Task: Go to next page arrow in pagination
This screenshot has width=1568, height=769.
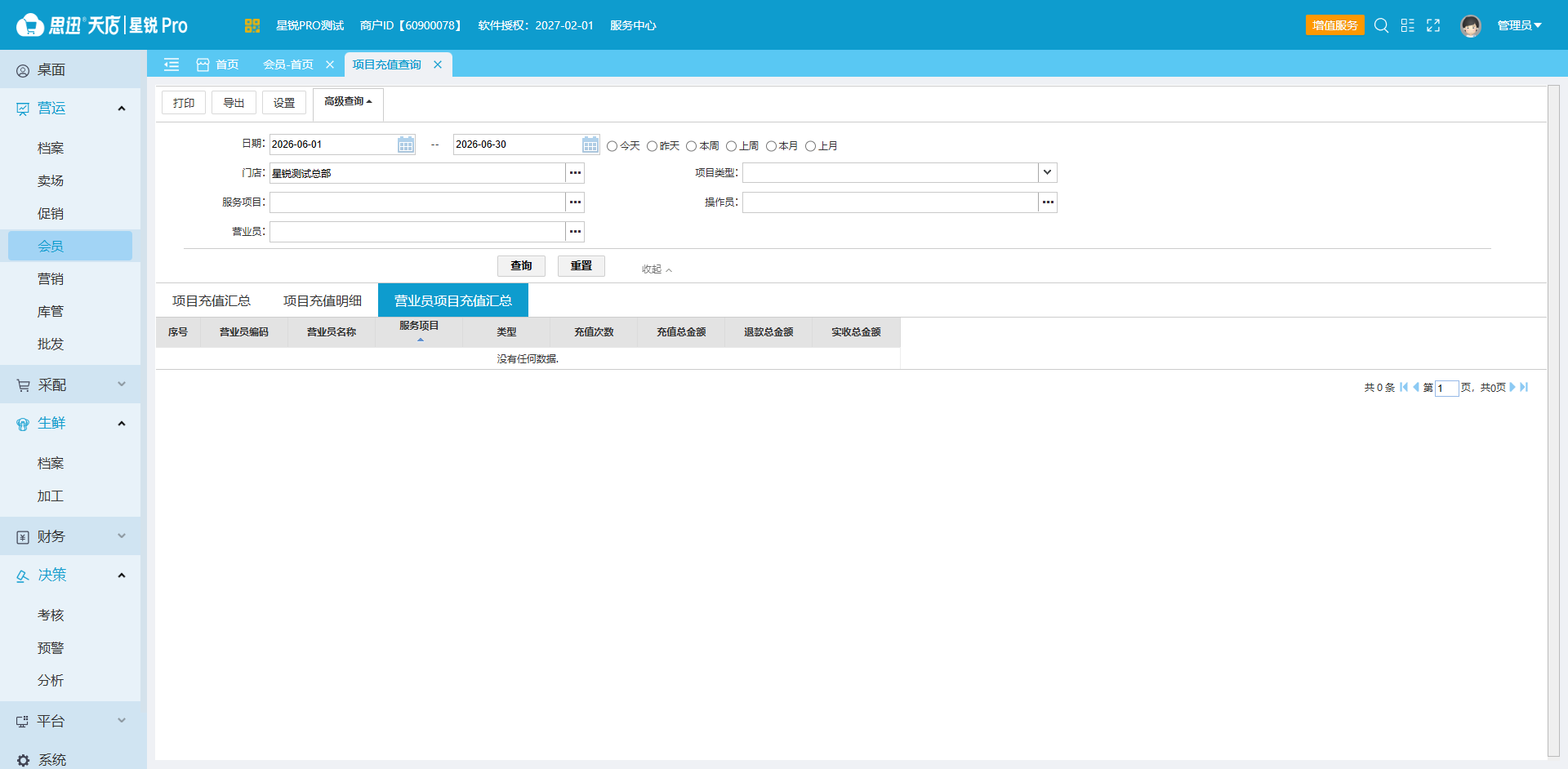Action: (1512, 387)
